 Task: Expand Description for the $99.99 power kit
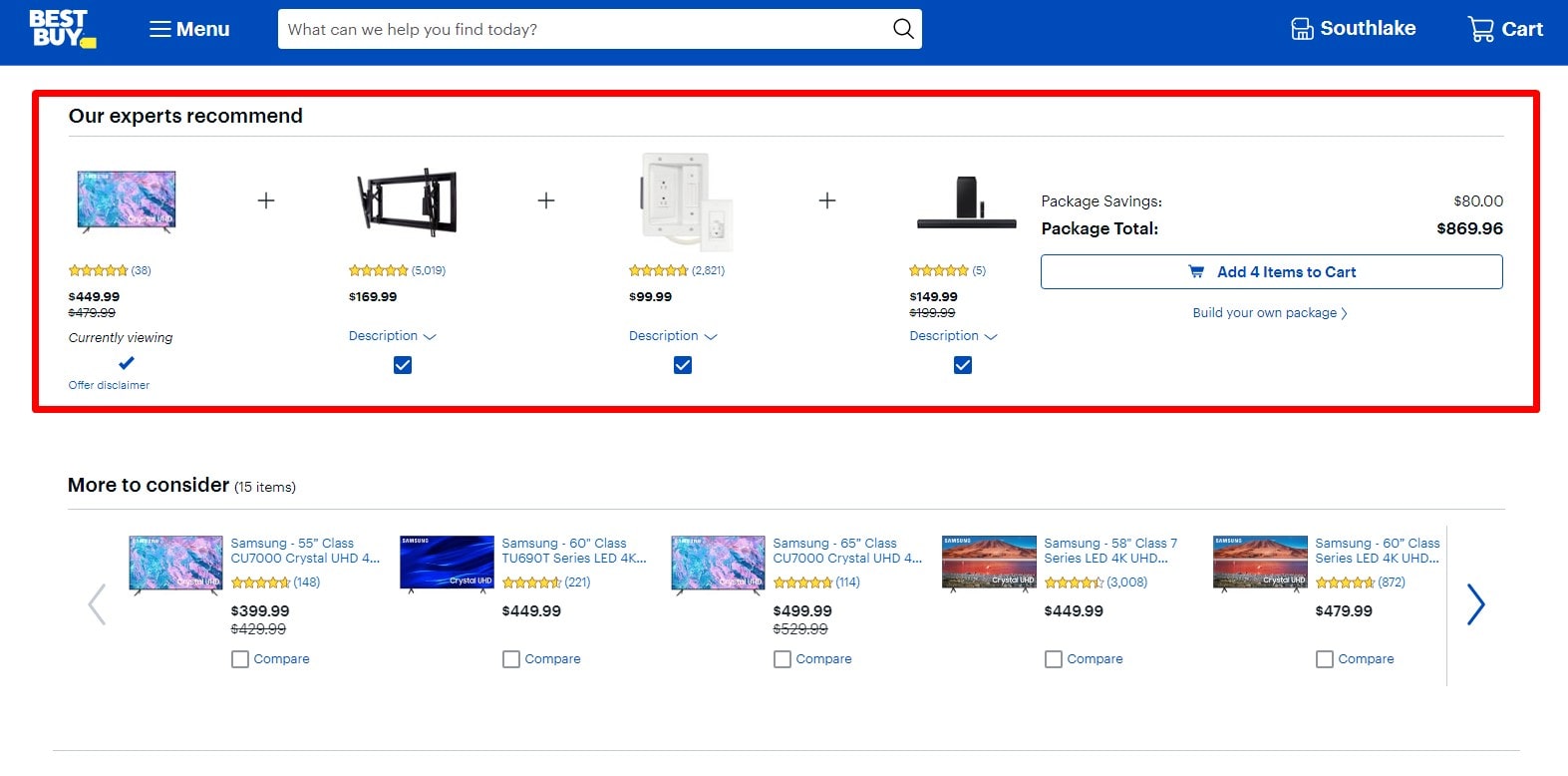coord(672,336)
